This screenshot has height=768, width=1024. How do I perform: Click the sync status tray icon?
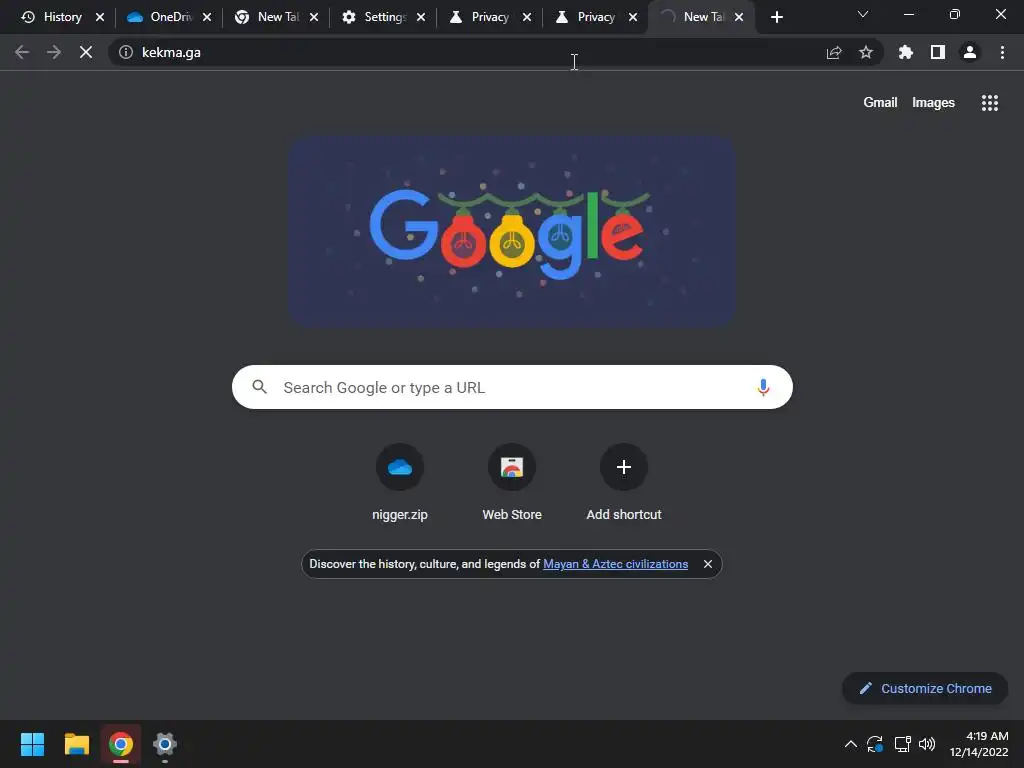tap(875, 744)
